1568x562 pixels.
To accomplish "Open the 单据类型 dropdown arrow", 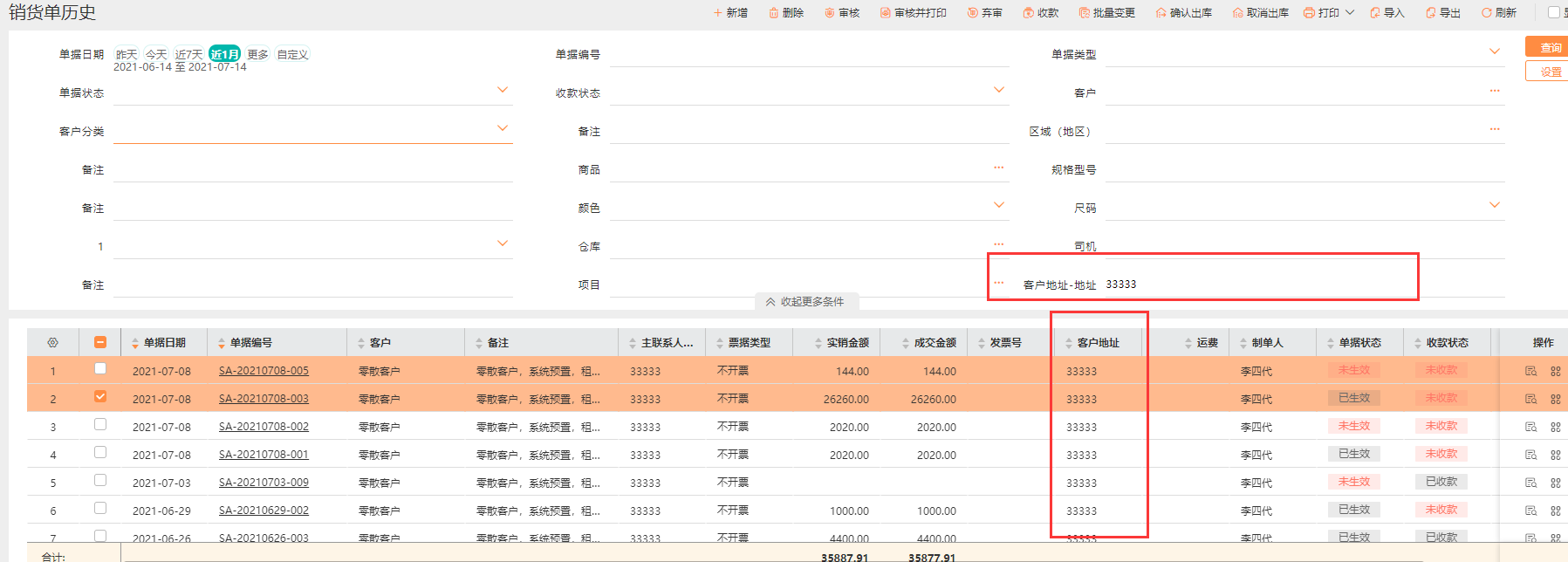I will pyautogui.click(x=1494, y=52).
